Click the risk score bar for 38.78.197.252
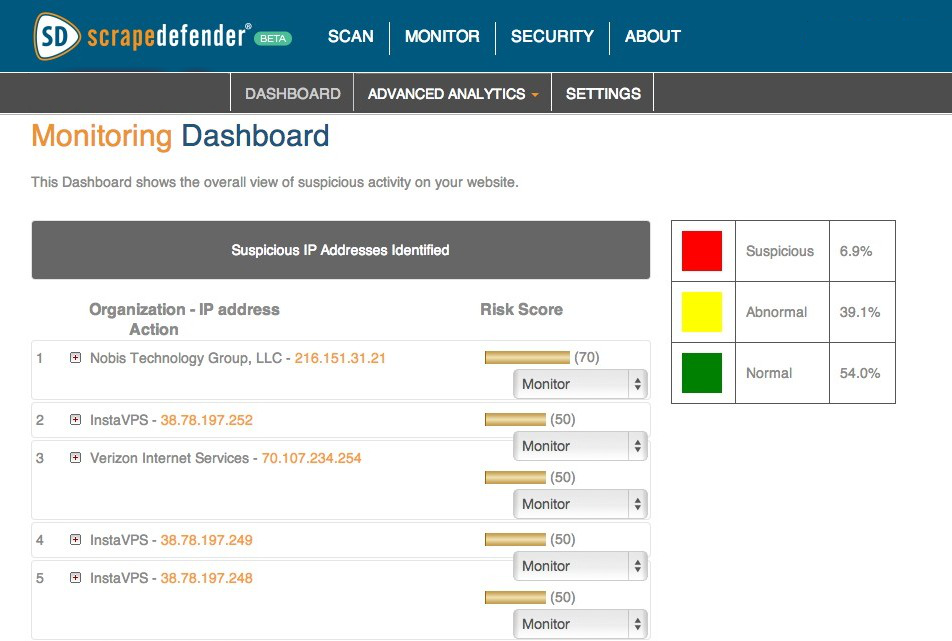This screenshot has width=952, height=641. 515,419
